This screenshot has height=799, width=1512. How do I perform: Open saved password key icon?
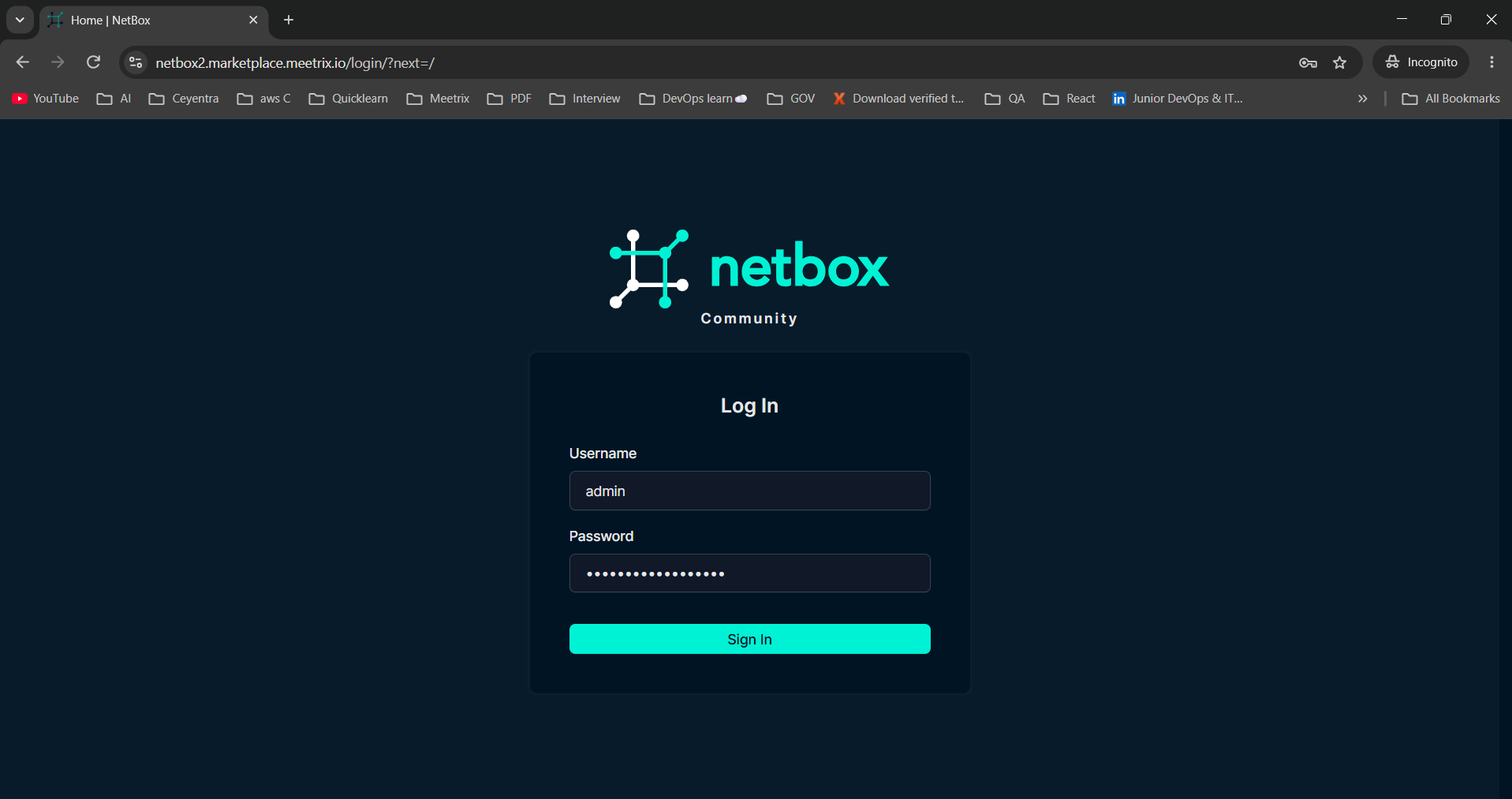click(1308, 63)
